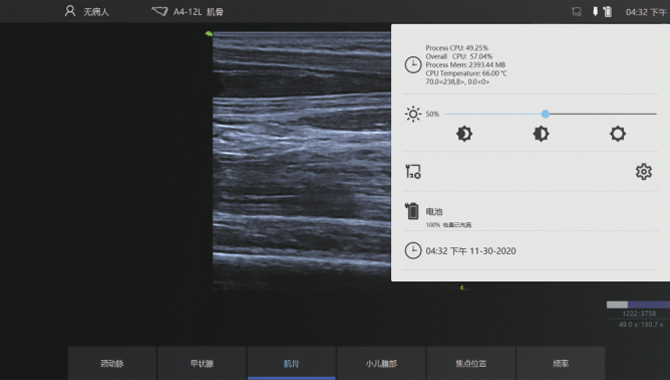Open the 频率 frequency control
This screenshot has height=380, width=670.
[561, 363]
